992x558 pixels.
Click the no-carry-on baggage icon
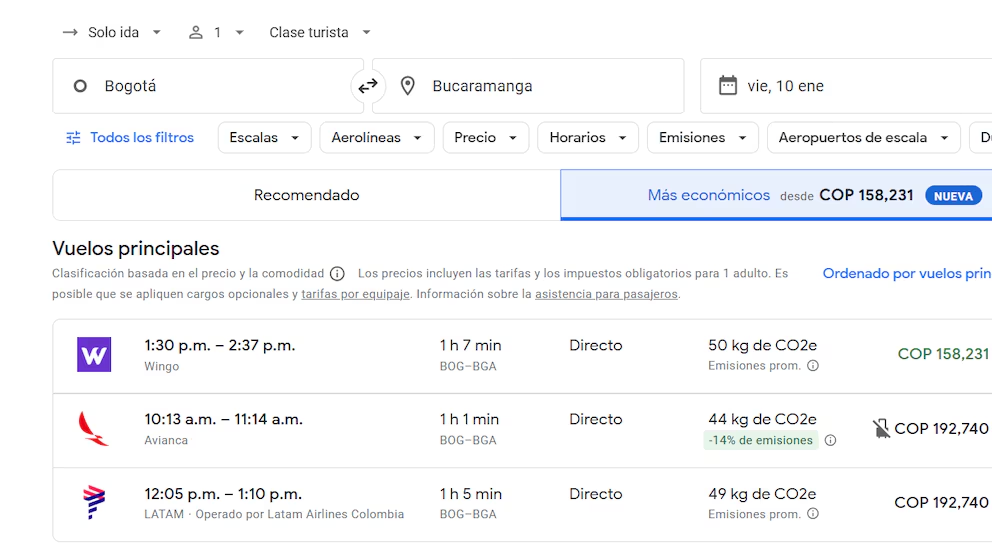point(881,429)
